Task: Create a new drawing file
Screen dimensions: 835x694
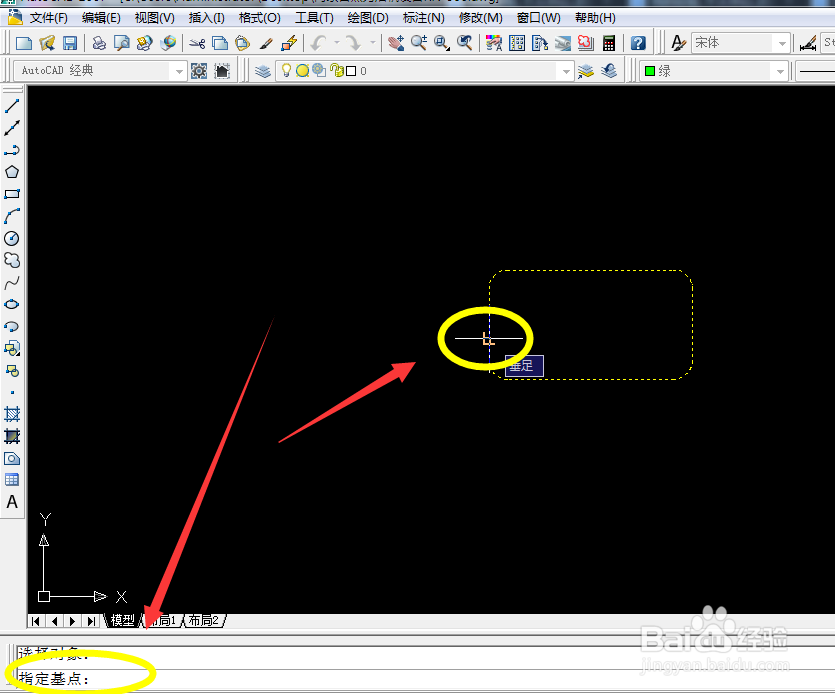Action: point(24,43)
